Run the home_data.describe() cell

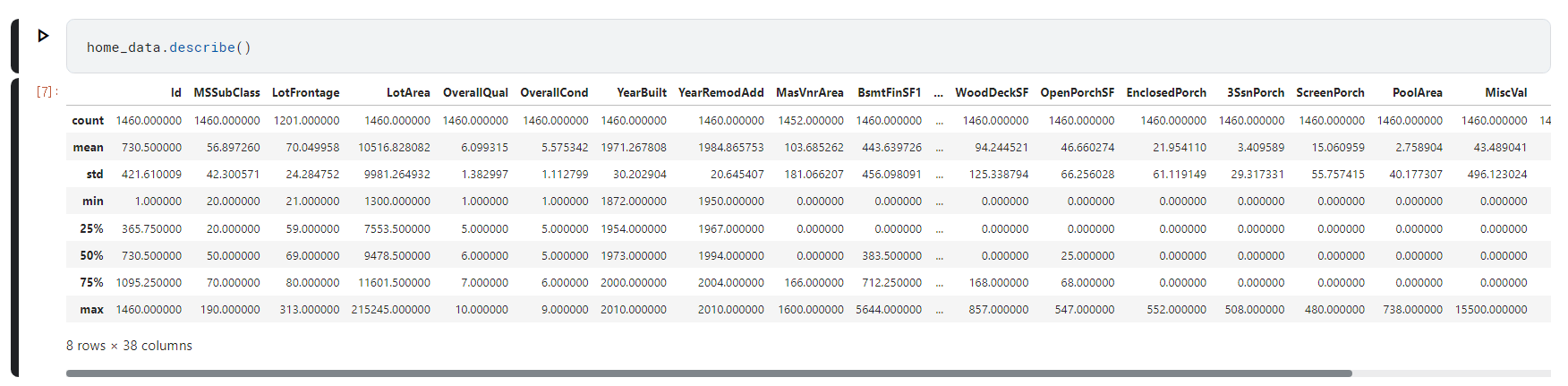[43, 36]
